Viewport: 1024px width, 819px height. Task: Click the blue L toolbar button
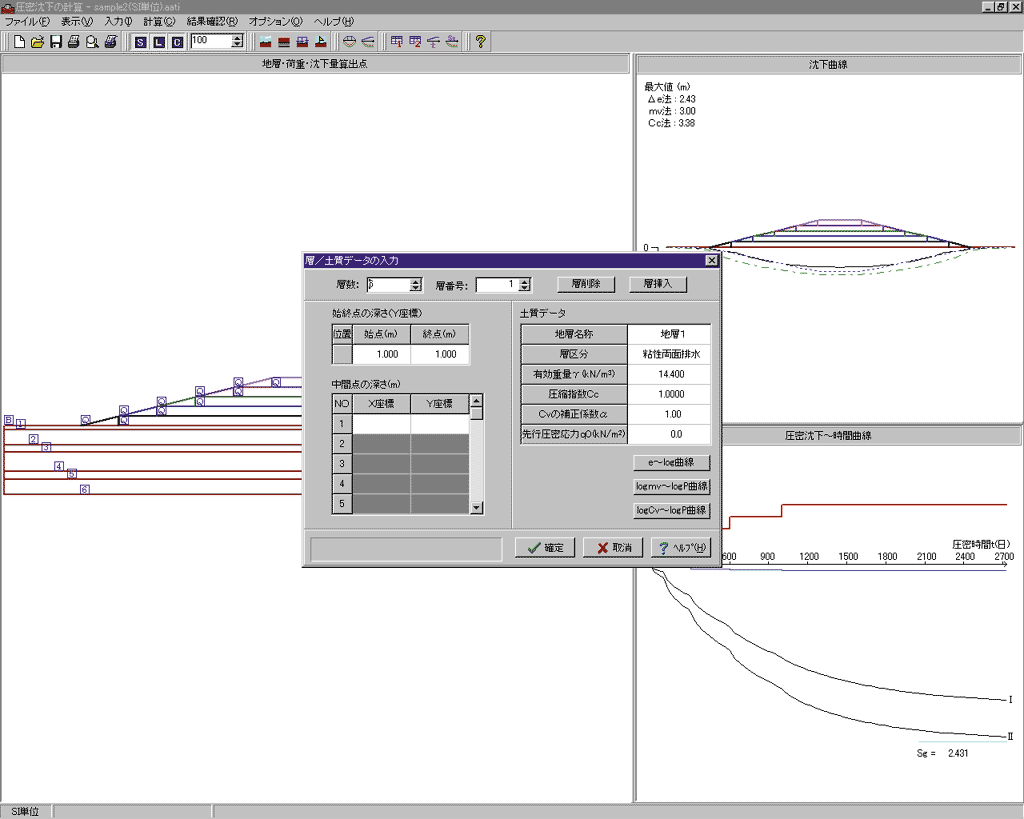point(158,42)
